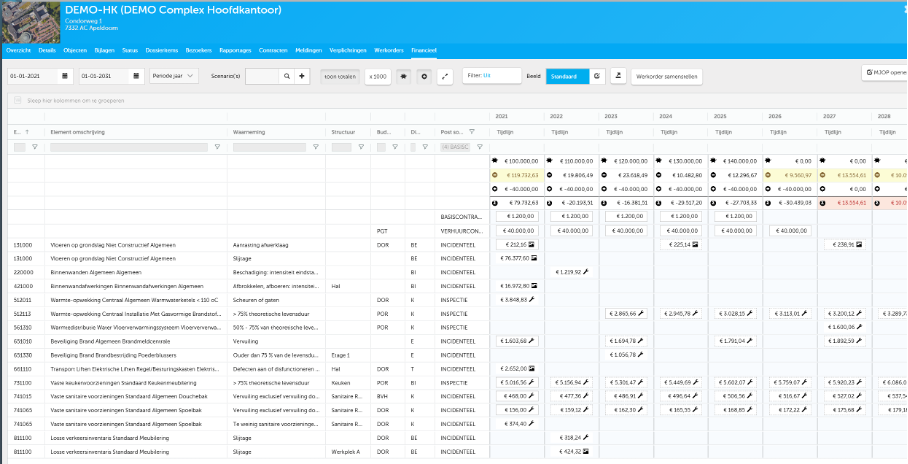The height and width of the screenshot is (464, 908).
Task: Toggle the 'x 1000' display button
Action: coord(378,76)
